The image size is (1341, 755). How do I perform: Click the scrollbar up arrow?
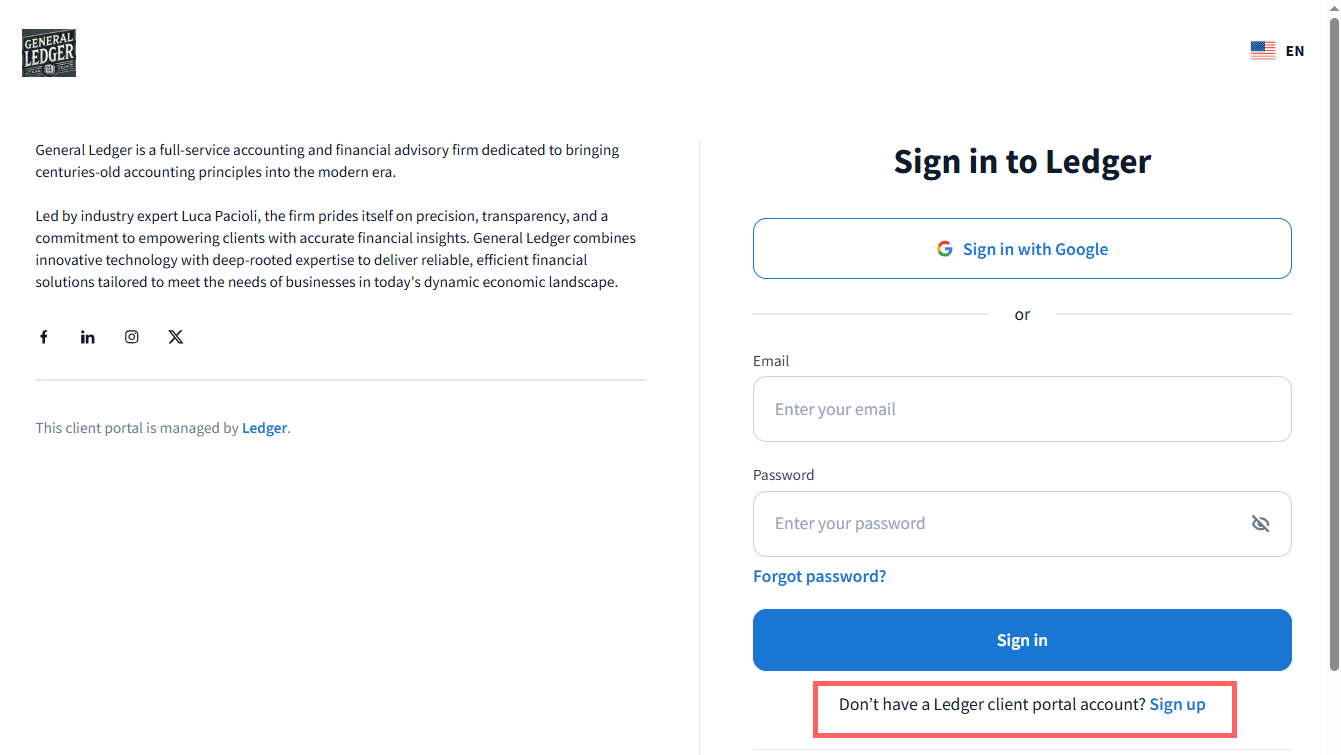point(1334,7)
